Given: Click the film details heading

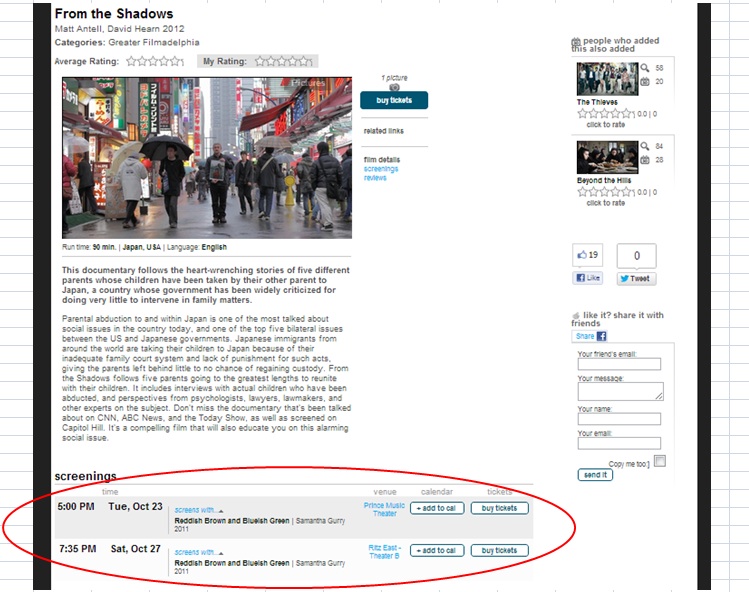Looking at the screenshot, I should [382, 160].
